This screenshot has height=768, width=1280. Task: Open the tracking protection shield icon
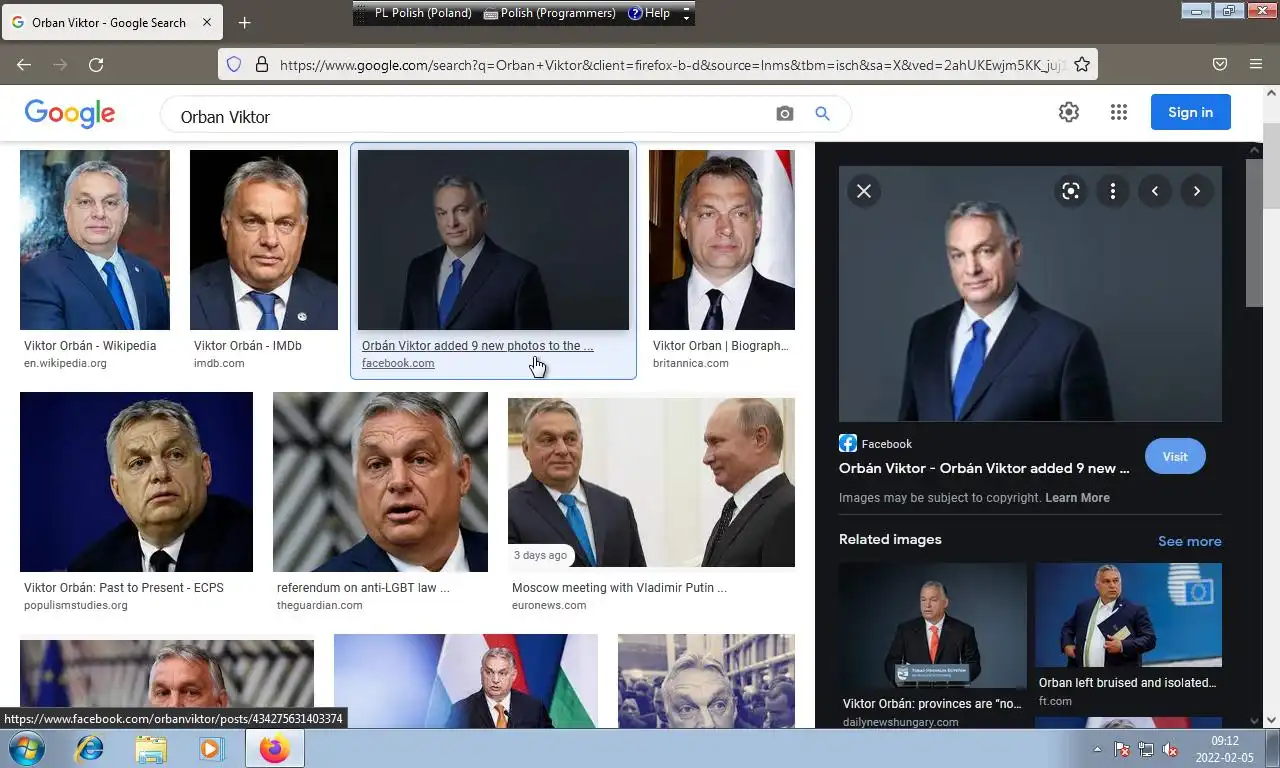(234, 64)
